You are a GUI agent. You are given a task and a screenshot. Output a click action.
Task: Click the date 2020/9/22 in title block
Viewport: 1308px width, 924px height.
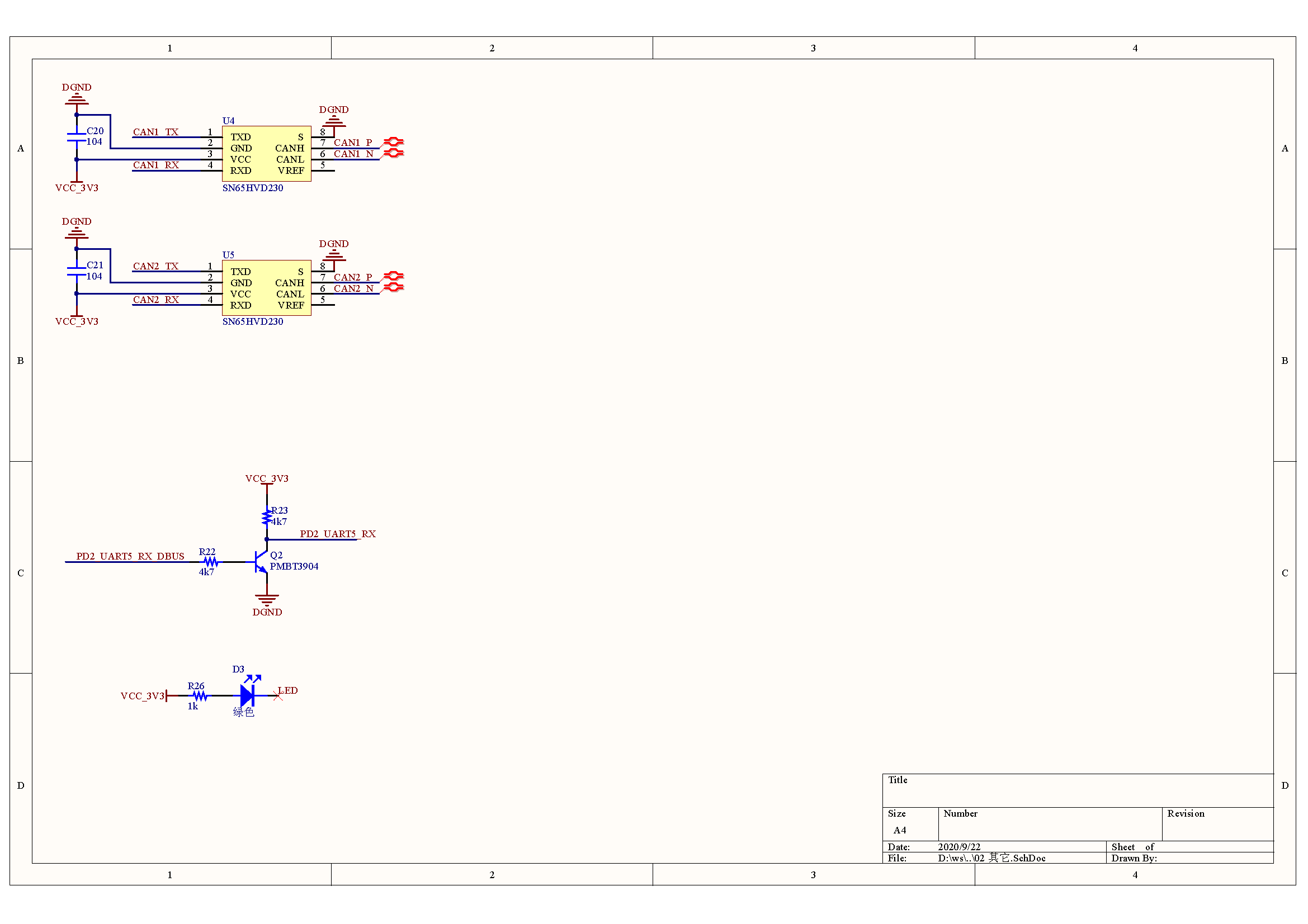(x=960, y=847)
